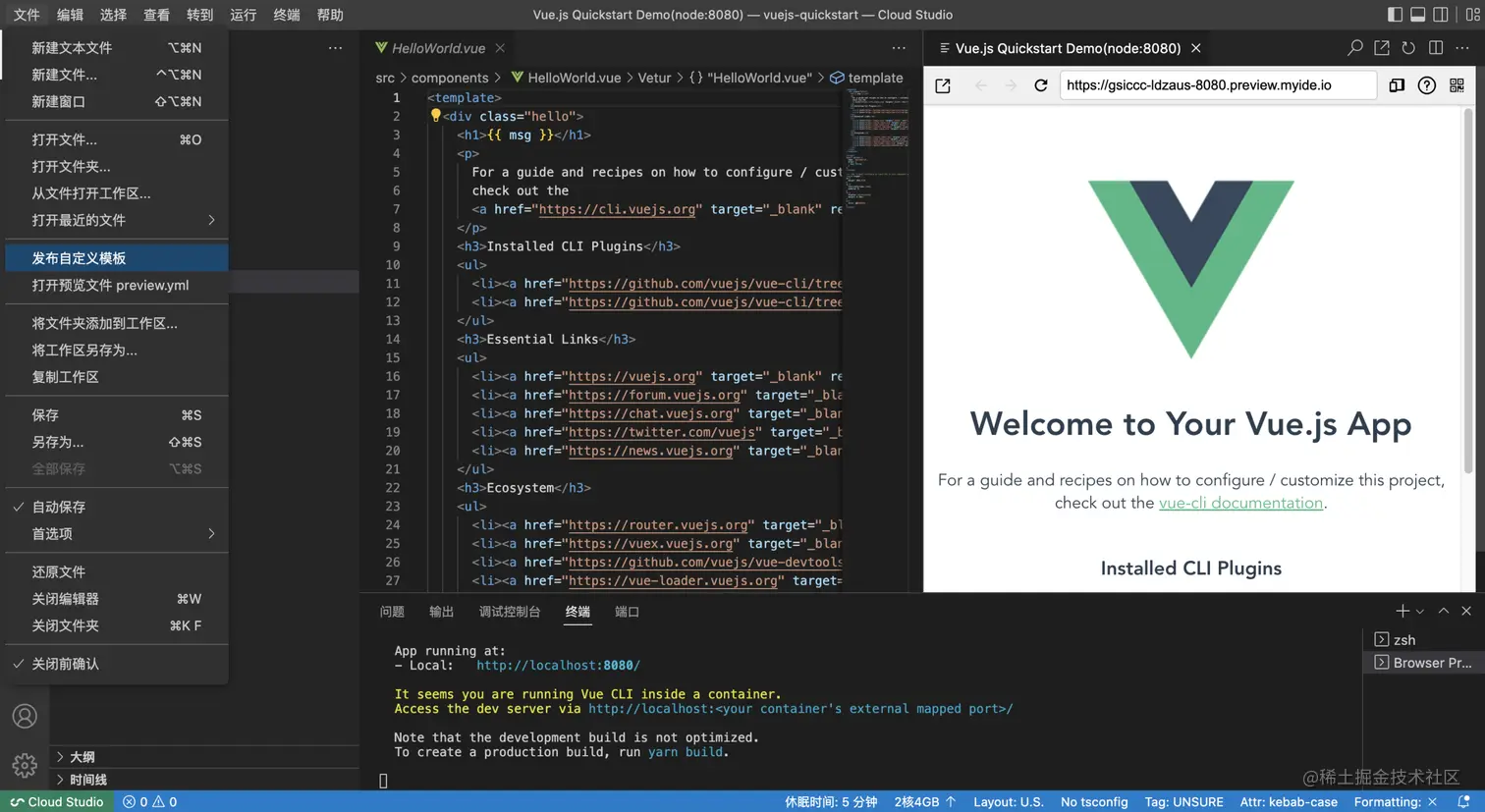Open more actions for preview tab
The width and height of the screenshot is (1485, 812).
pyautogui.click(x=1462, y=47)
